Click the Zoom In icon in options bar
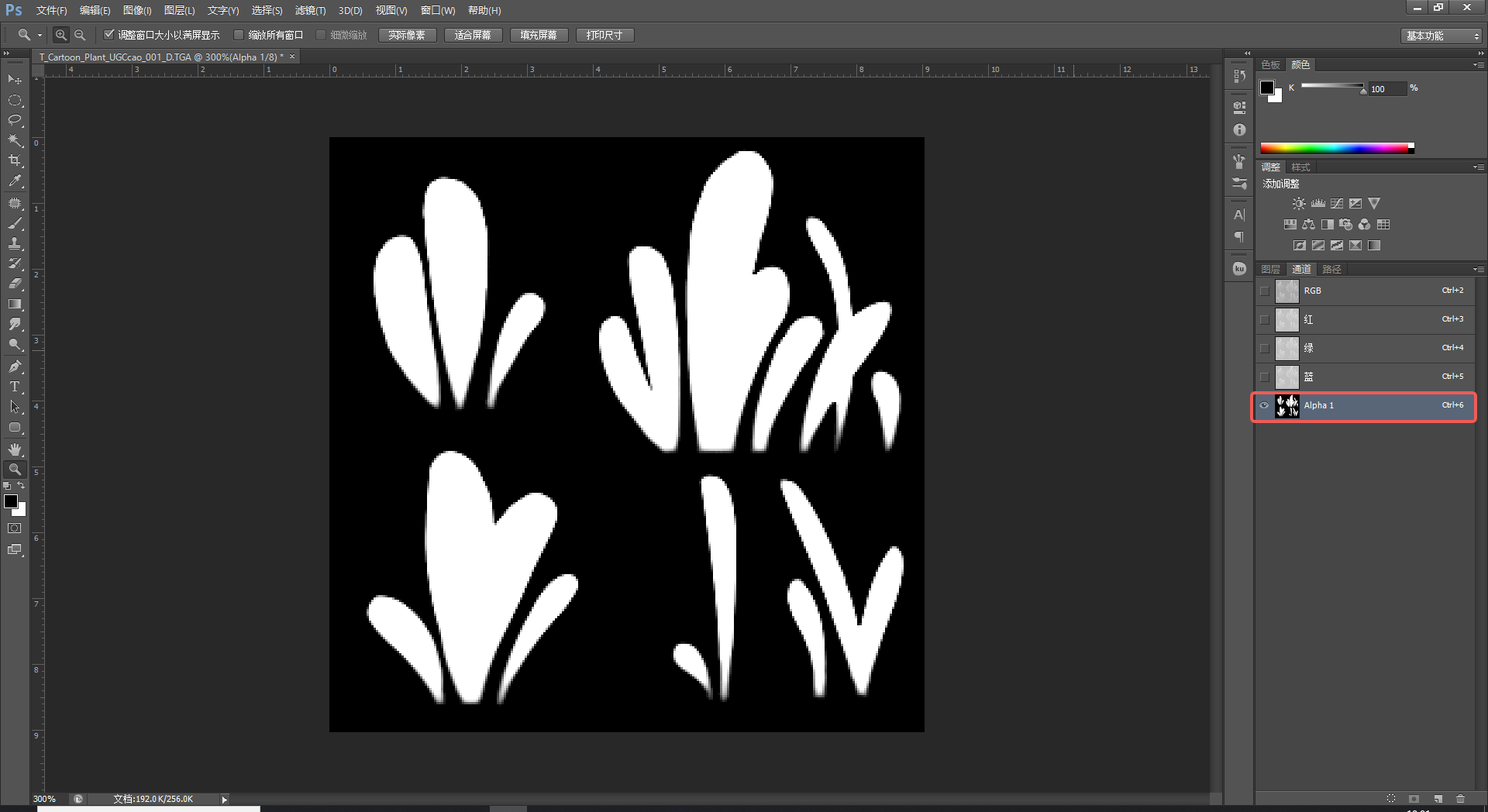1488x812 pixels. click(x=61, y=35)
